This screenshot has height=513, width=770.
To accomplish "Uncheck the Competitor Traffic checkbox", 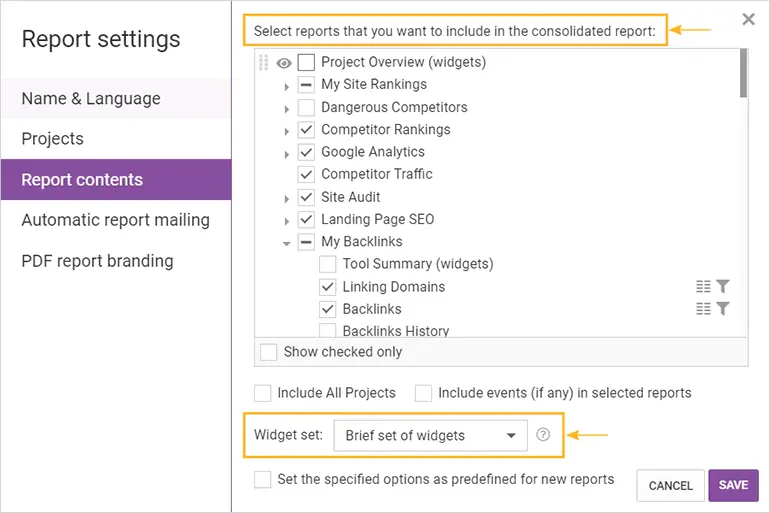I will (x=306, y=174).
